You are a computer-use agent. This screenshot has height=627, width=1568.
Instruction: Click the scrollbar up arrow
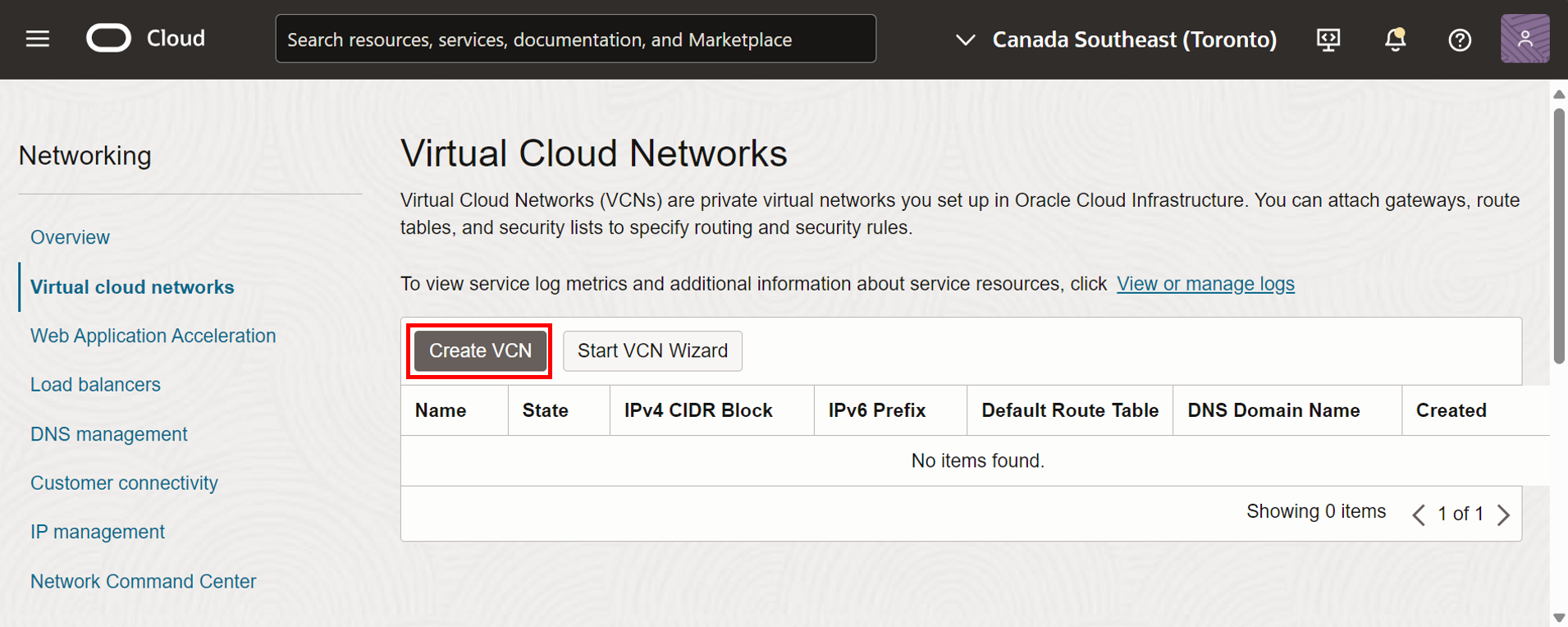(1559, 94)
